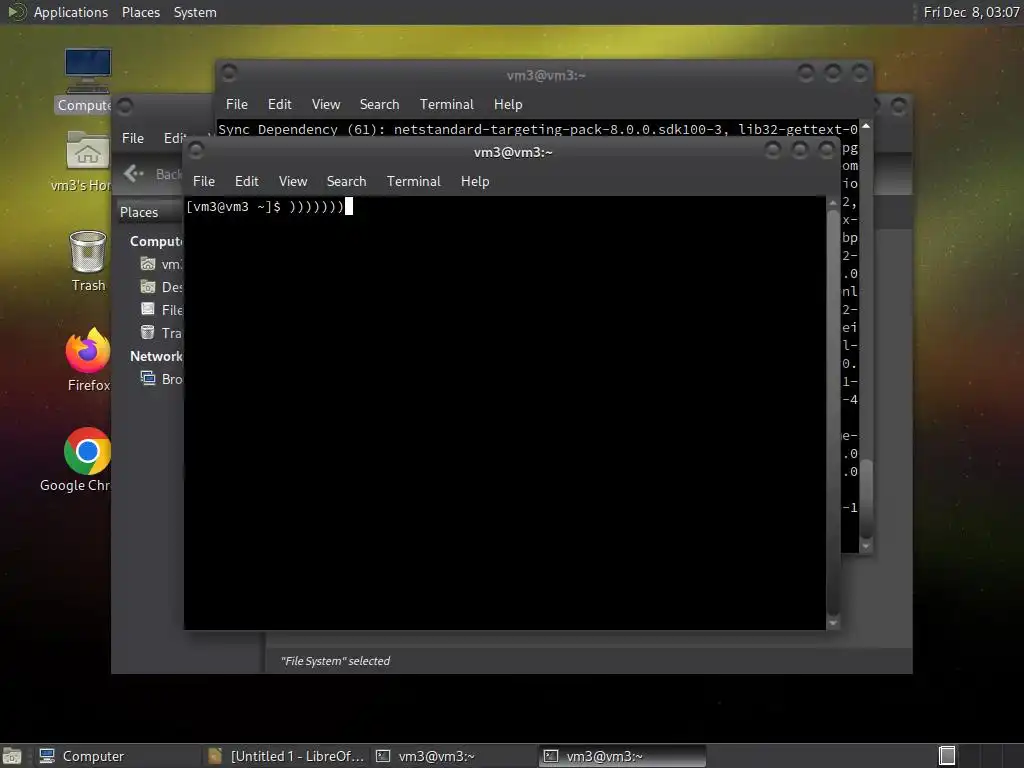Open window menu button of file manager

[x=125, y=106]
